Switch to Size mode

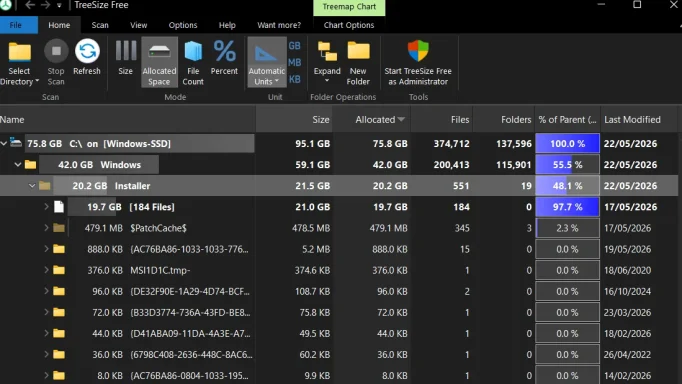pos(126,57)
